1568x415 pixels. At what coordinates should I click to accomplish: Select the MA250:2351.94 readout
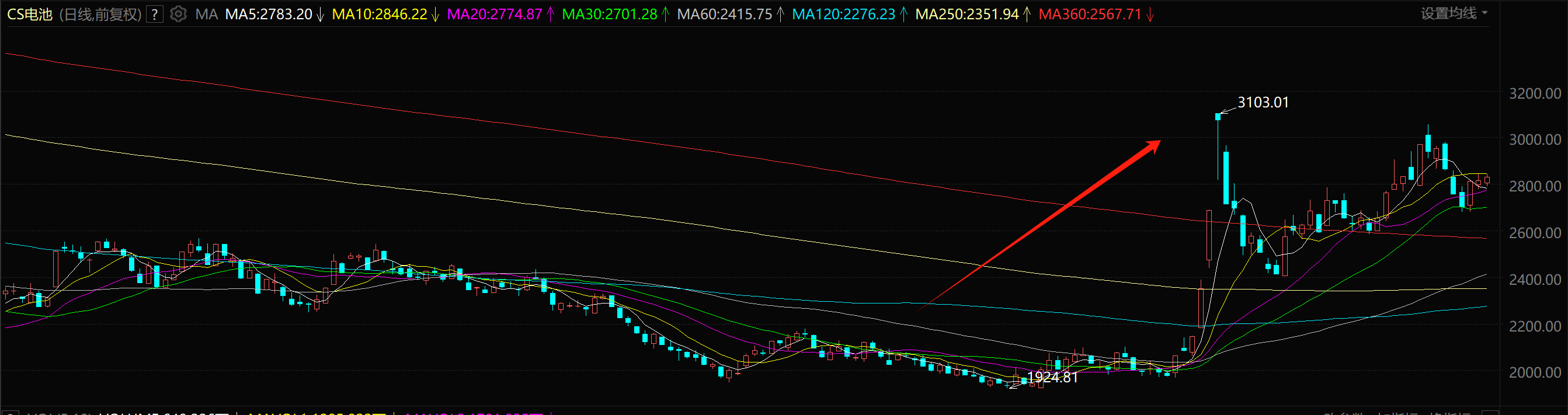[967, 14]
